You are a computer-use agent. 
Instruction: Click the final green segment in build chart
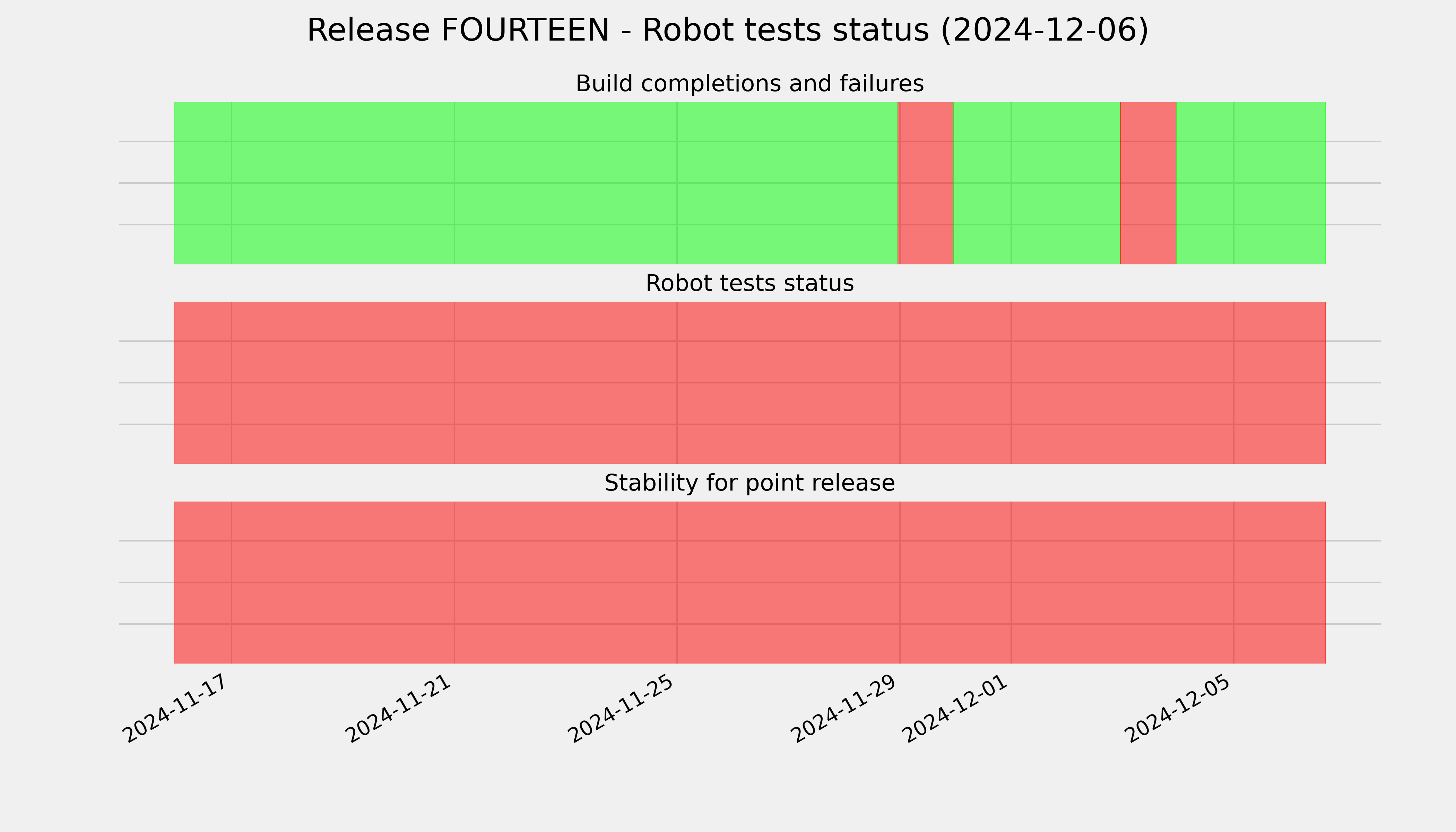(x=1251, y=183)
